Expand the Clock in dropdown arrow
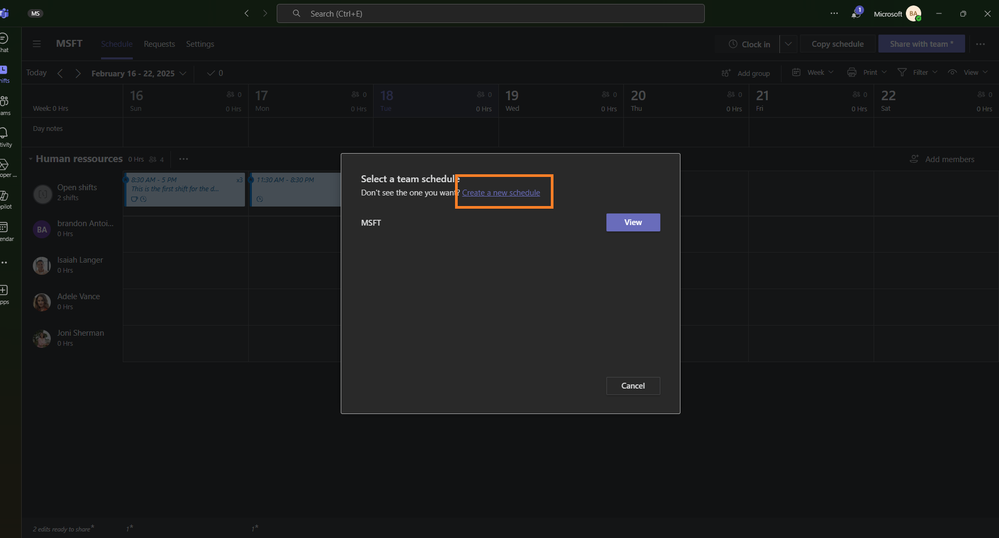999x538 pixels. coord(788,44)
